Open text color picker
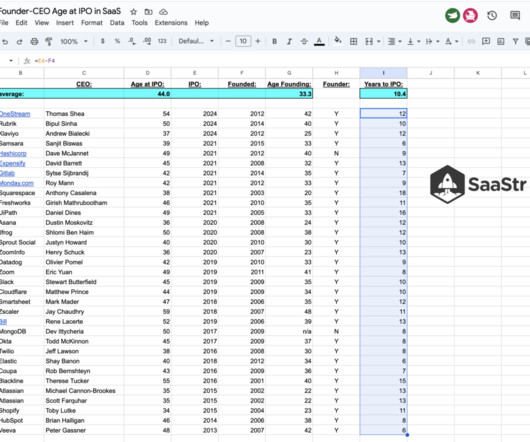 click(x=319, y=42)
